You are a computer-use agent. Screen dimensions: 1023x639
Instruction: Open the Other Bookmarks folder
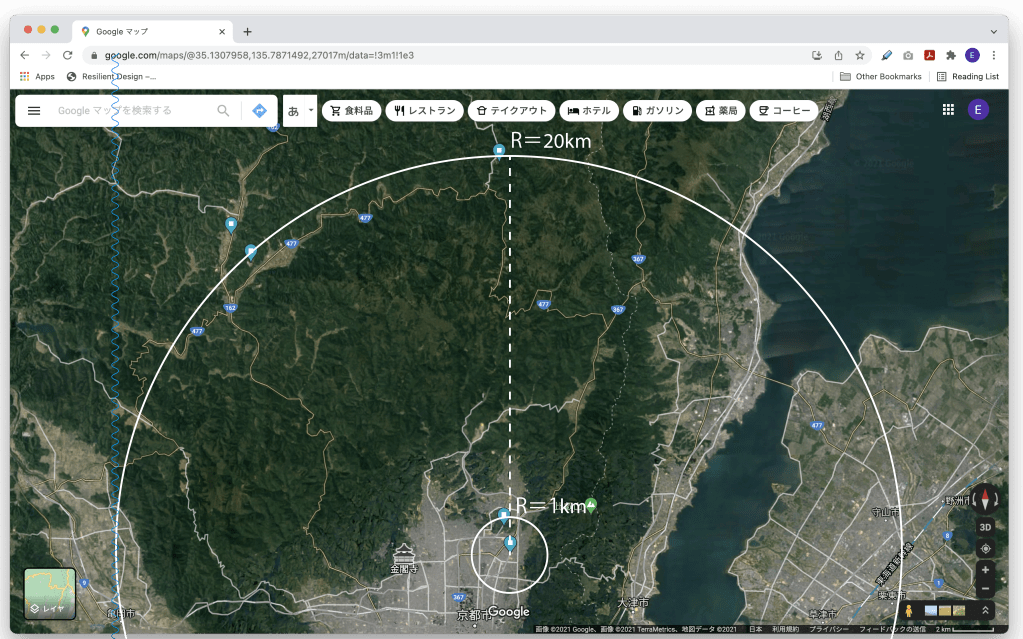pos(880,76)
